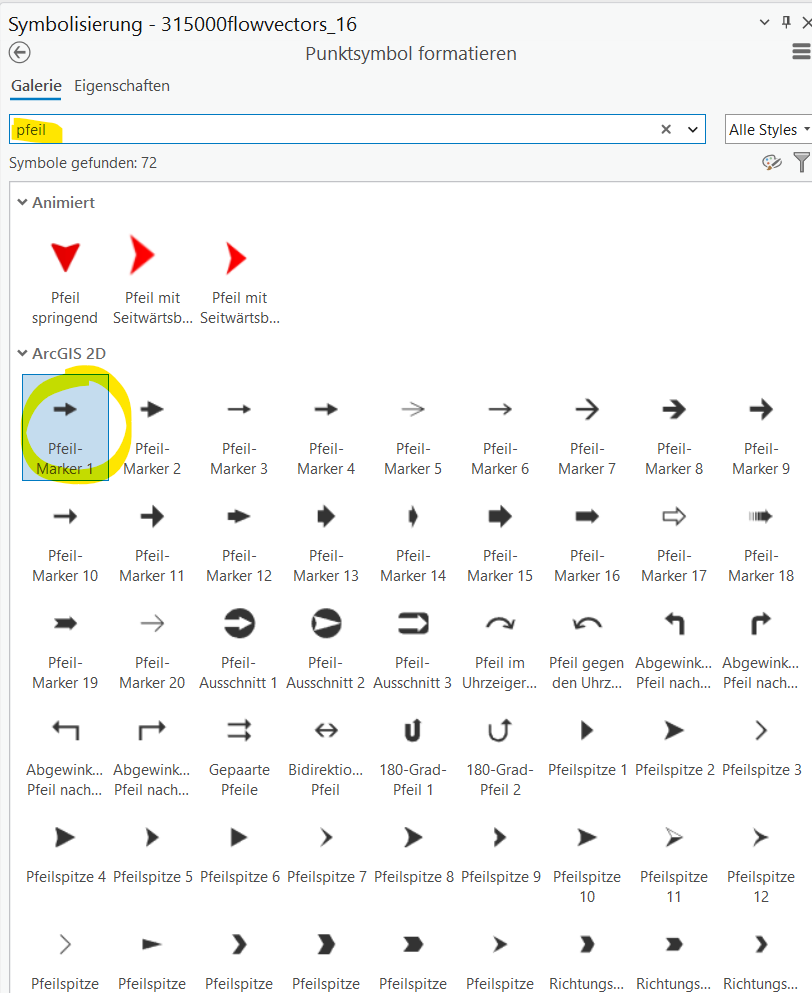Viewport: 812px width, 993px height.
Task: Select the Pfeil-Marker 12 symbol
Action: 239,535
